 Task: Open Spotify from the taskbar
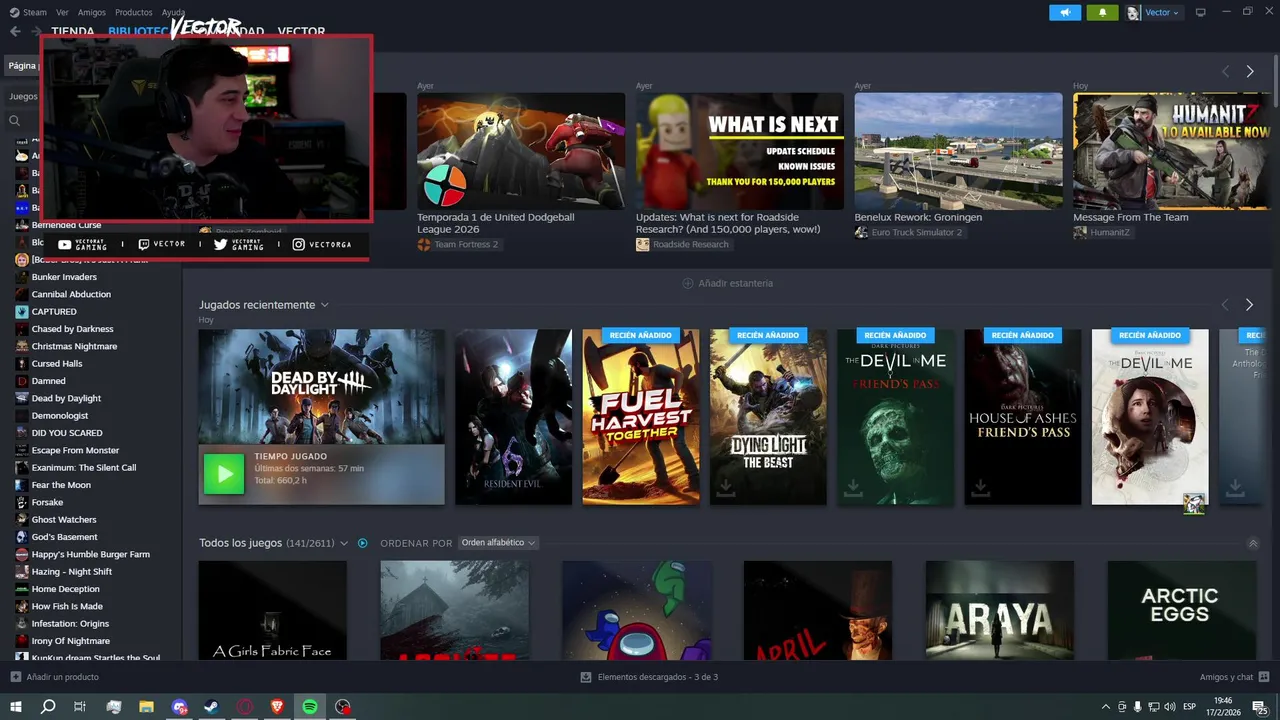point(310,707)
